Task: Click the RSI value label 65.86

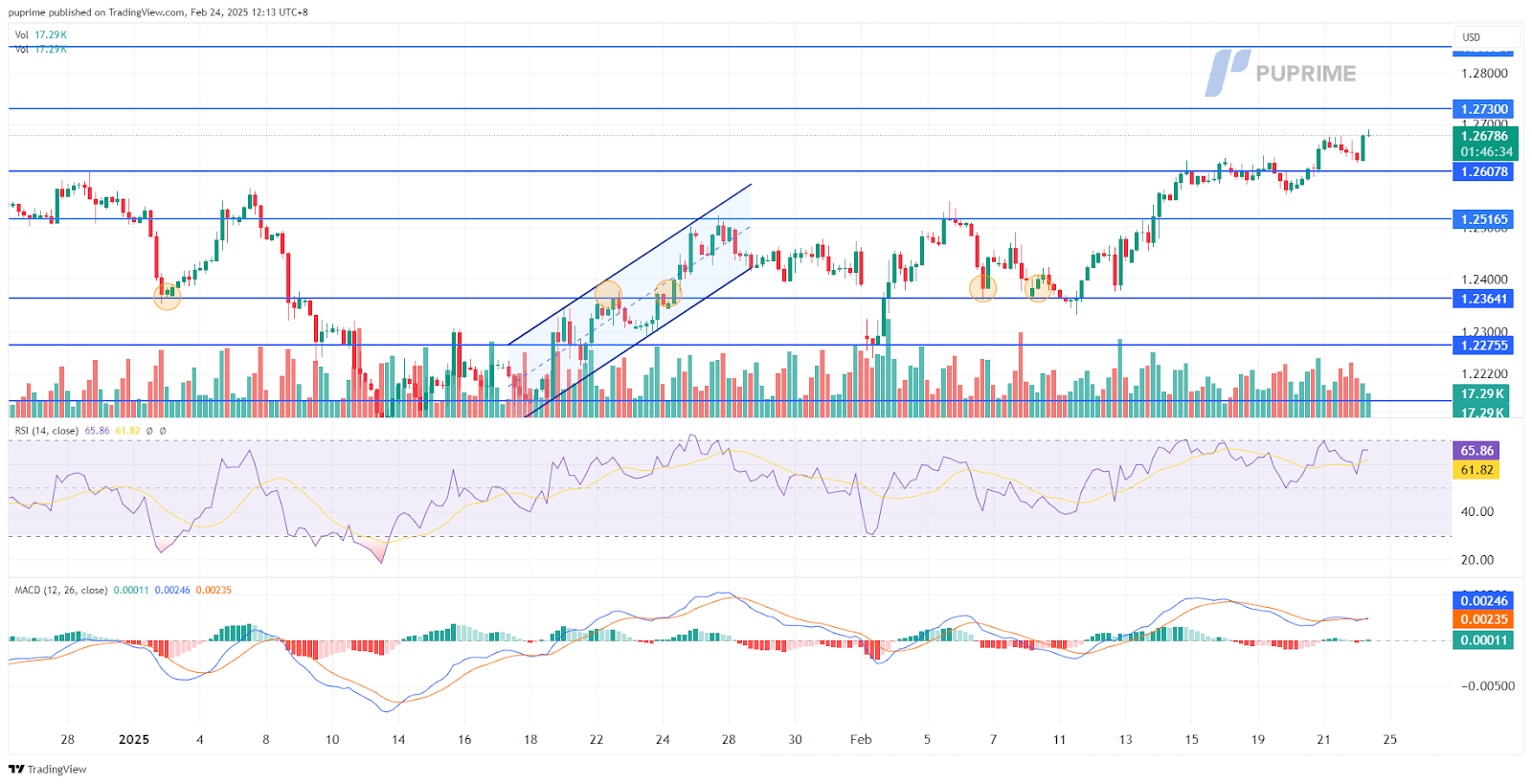Action: 1477,450
